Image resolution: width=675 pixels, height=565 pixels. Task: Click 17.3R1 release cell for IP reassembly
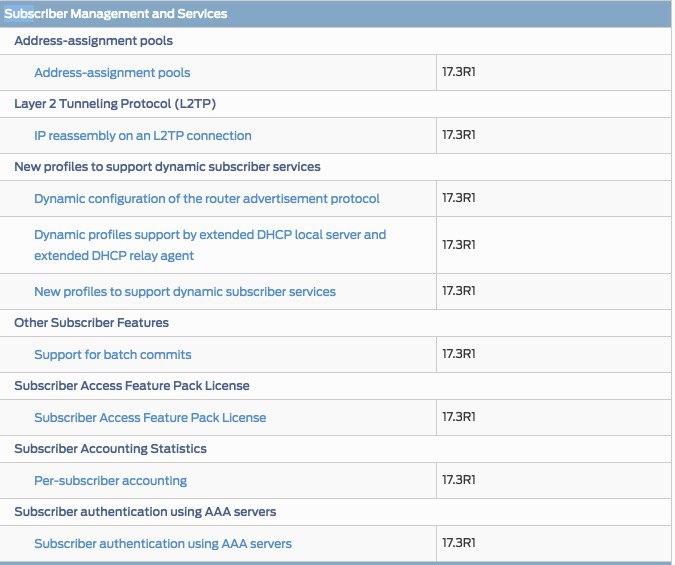pos(459,135)
